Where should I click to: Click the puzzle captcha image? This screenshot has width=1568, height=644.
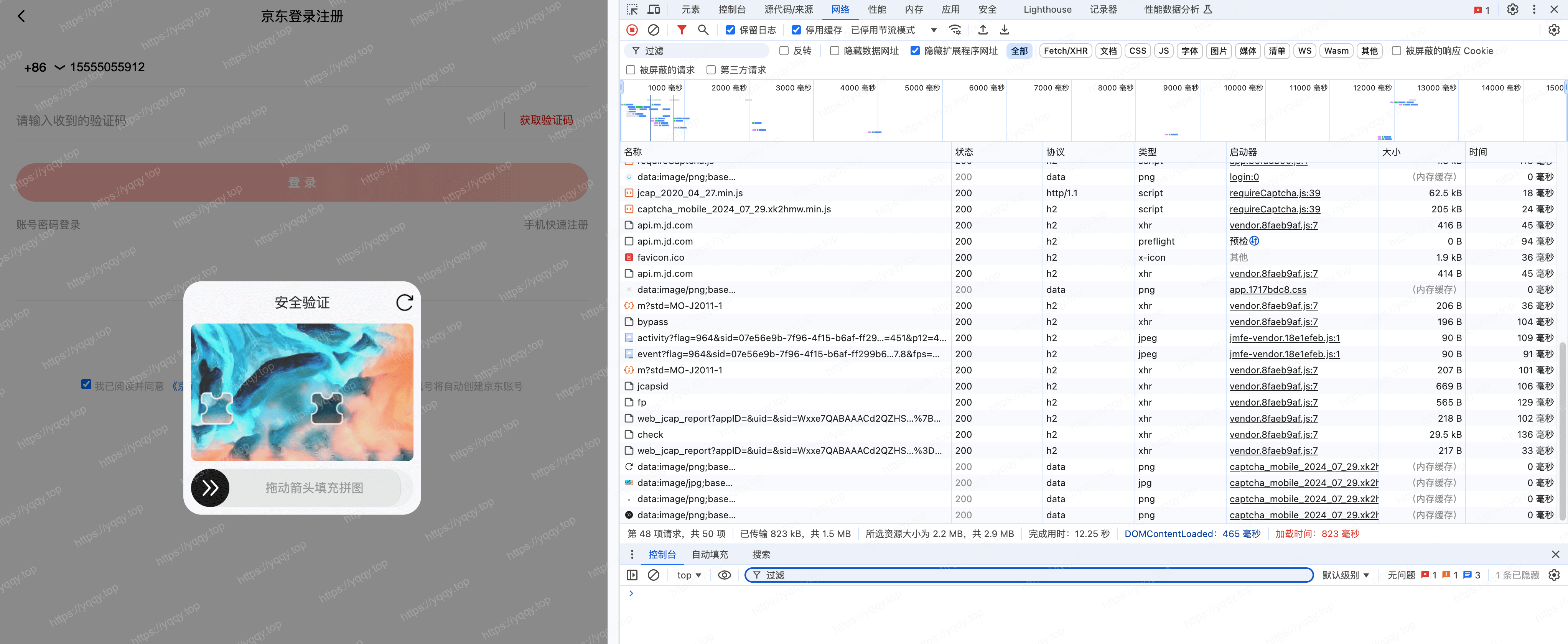(302, 392)
